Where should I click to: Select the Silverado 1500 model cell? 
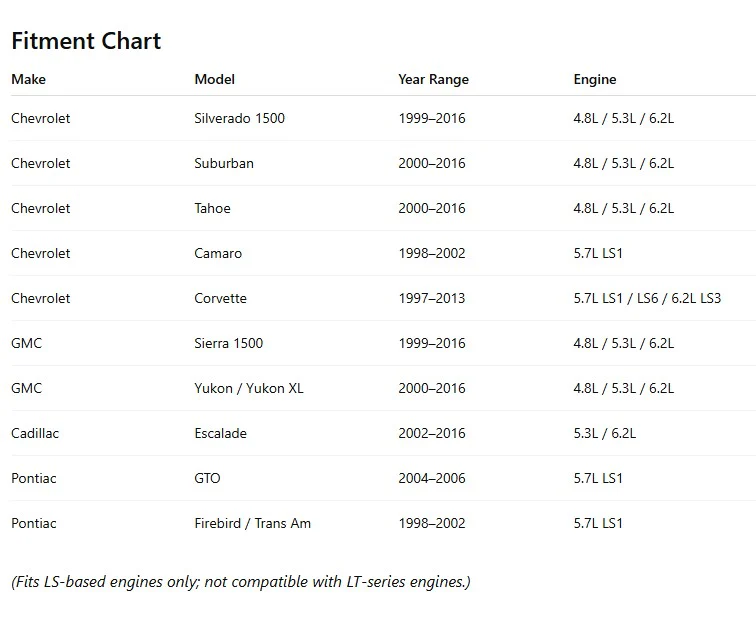[x=240, y=118]
